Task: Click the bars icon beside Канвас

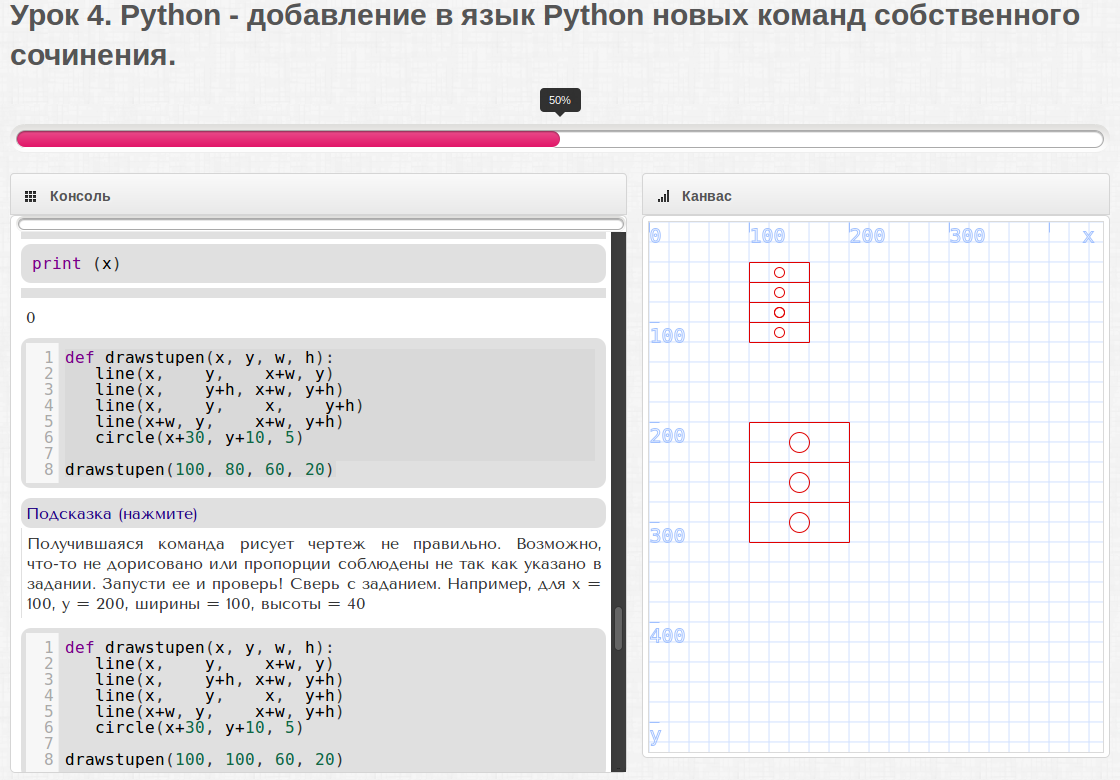Action: [x=664, y=196]
